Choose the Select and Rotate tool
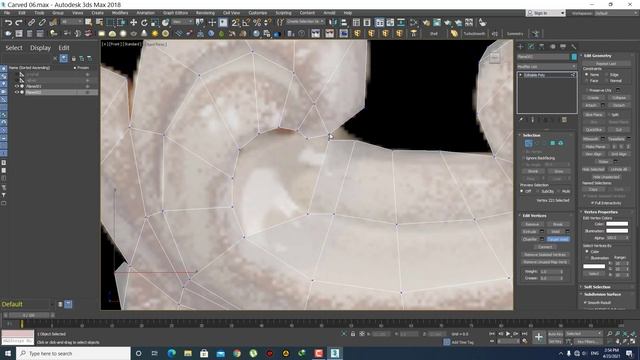This screenshot has height=360, width=640. pyautogui.click(x=144, y=22)
